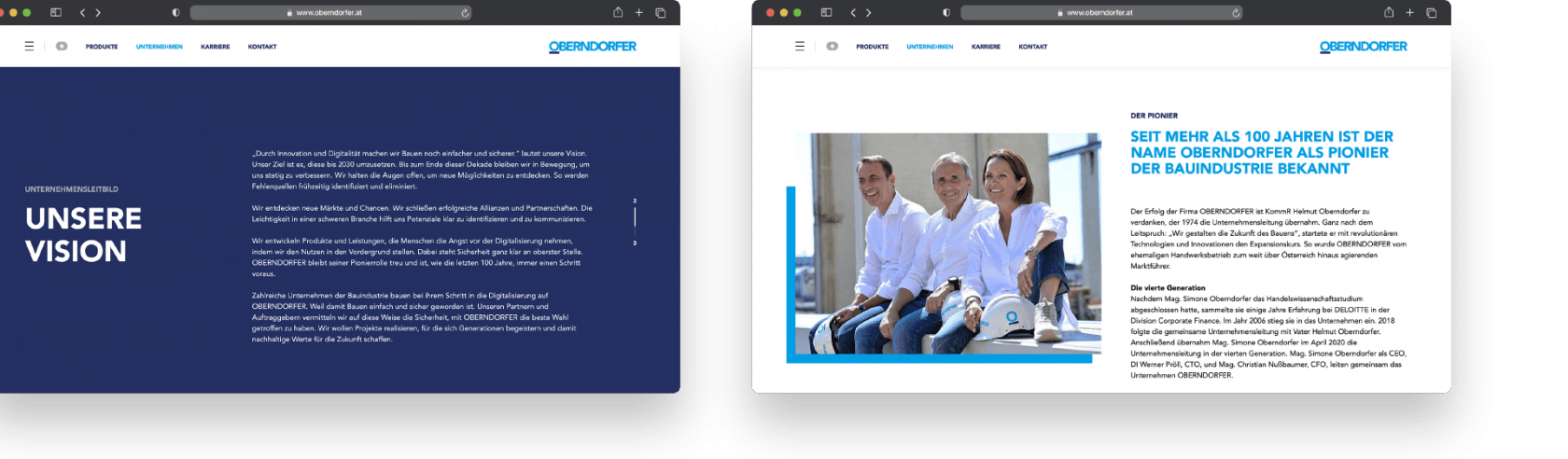Click privacy shield icon in left Safari window
The width and height of the screenshot is (1568, 459).
coord(175,12)
